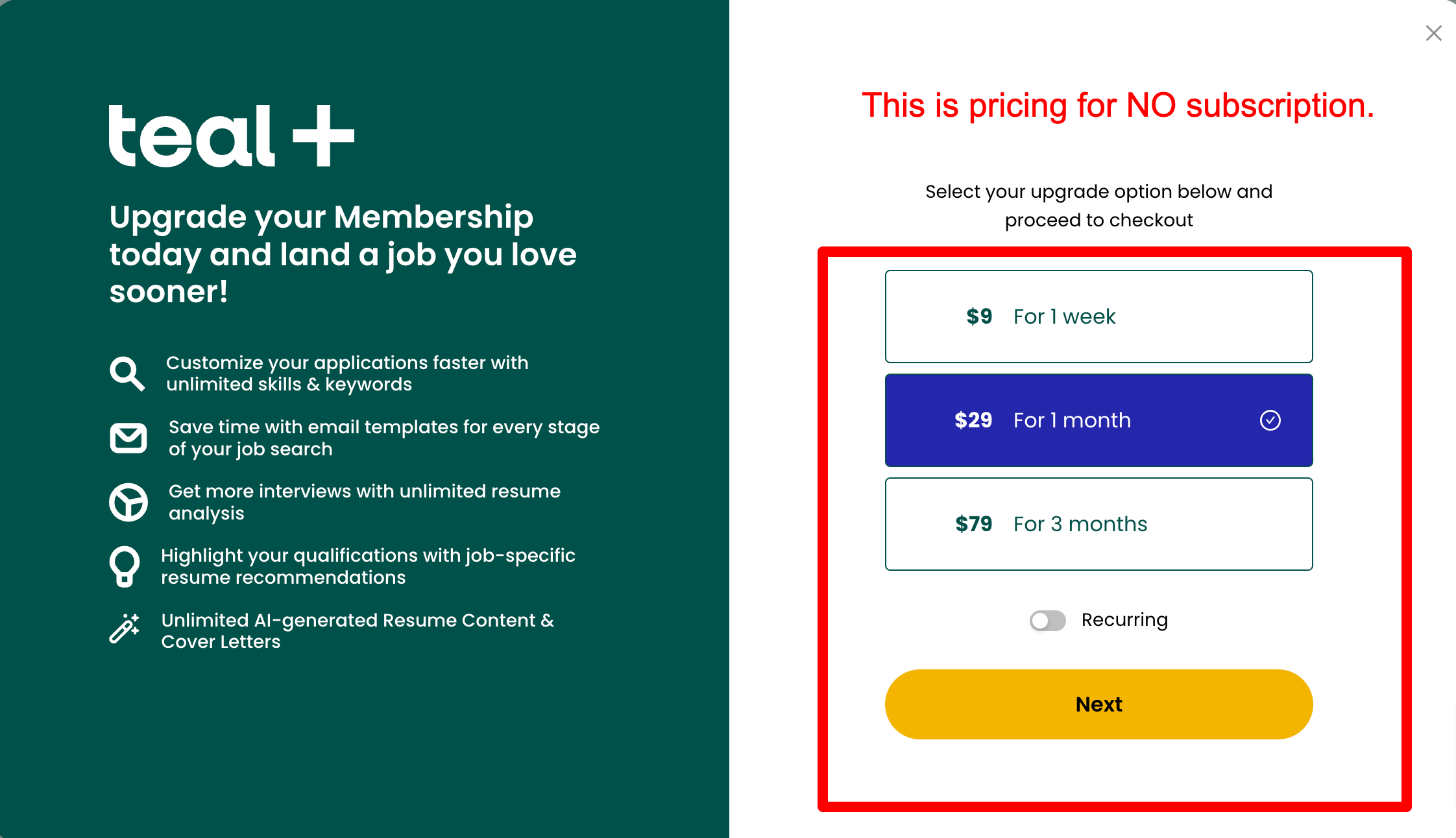The width and height of the screenshot is (1456, 838).
Task: Select the $9 for 1 week plan
Action: (x=1098, y=317)
